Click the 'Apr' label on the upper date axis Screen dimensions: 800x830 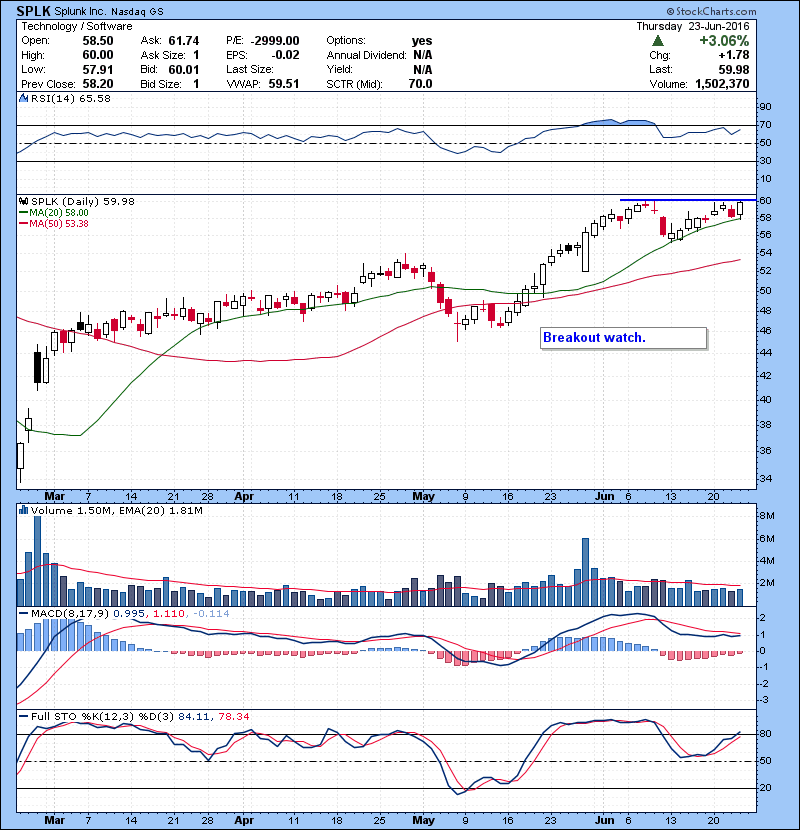(x=244, y=497)
